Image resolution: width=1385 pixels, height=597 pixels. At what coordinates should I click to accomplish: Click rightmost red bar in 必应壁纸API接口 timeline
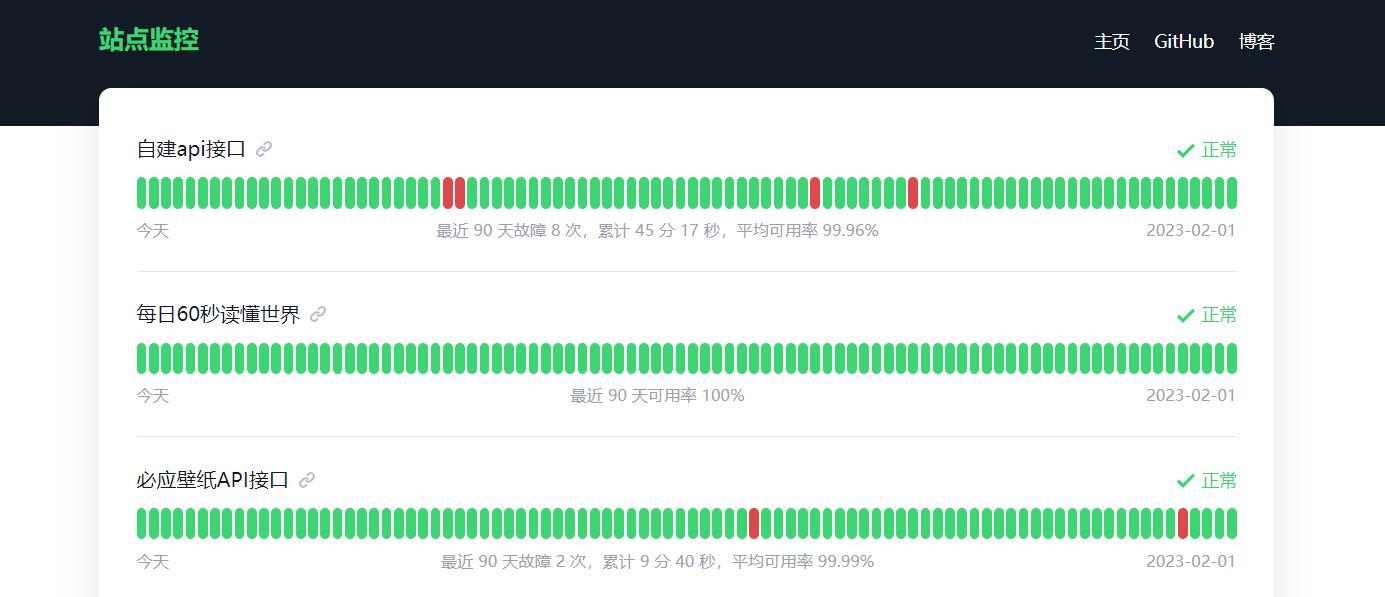click(x=1183, y=523)
